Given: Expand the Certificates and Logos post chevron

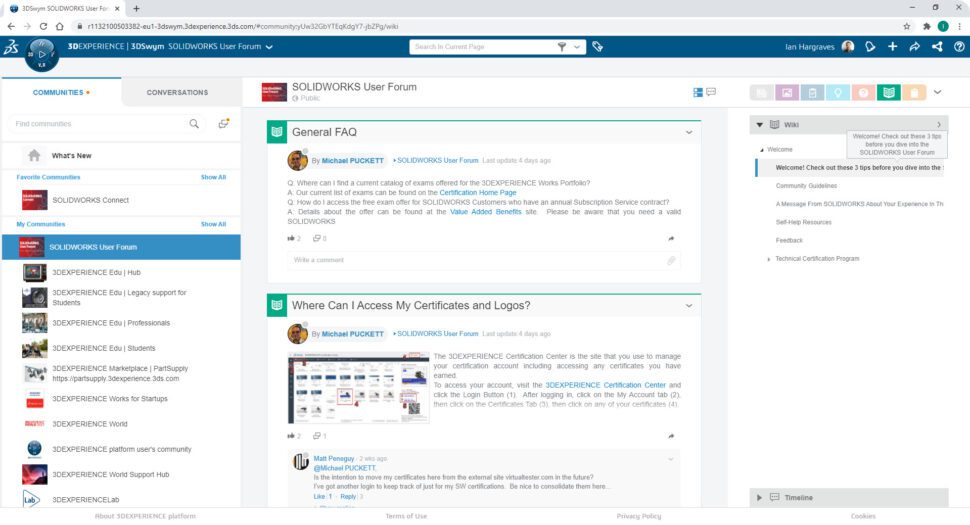Looking at the screenshot, I should pyautogui.click(x=689, y=305).
